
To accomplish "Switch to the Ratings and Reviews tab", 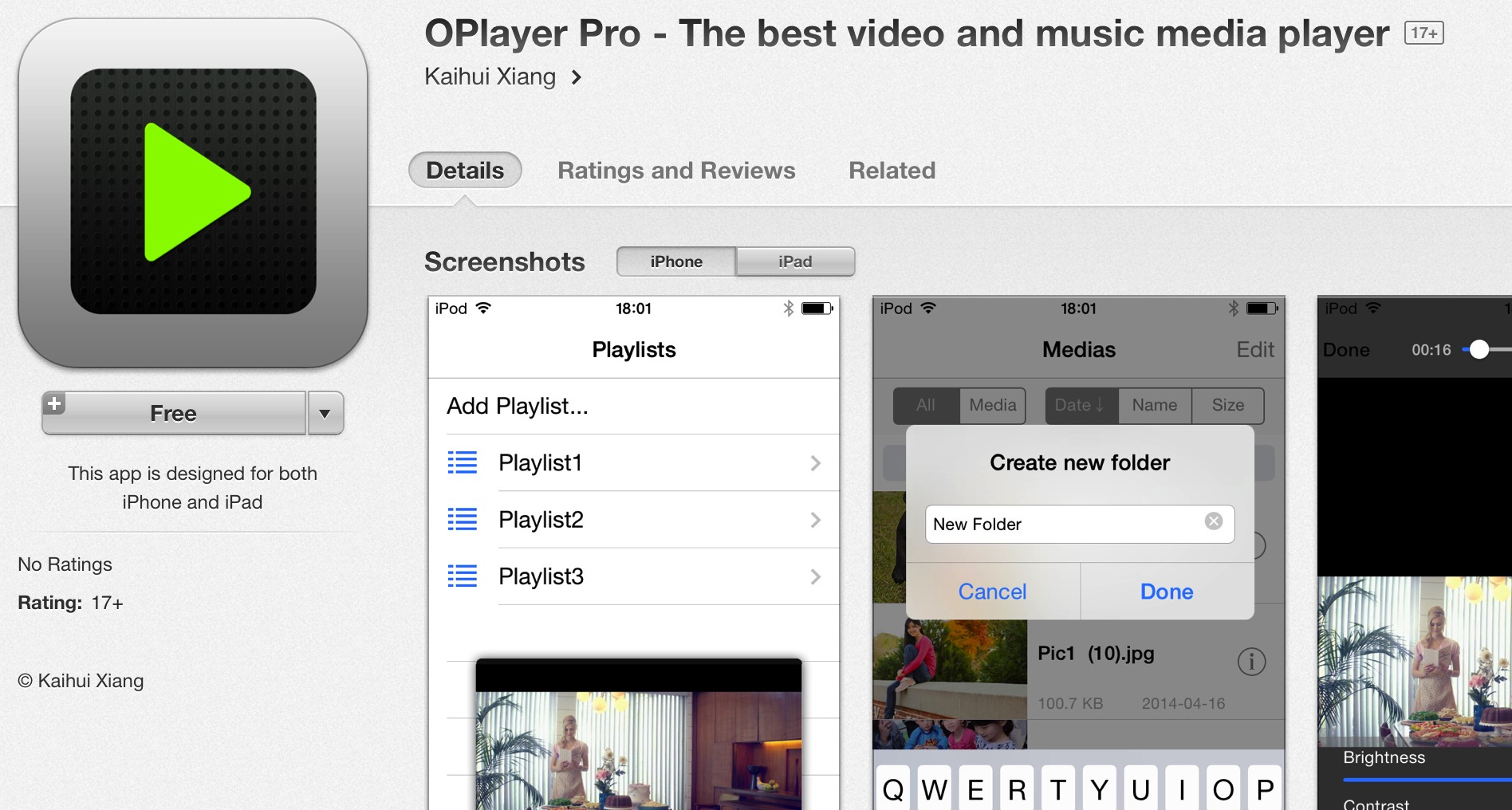I will click(676, 170).
